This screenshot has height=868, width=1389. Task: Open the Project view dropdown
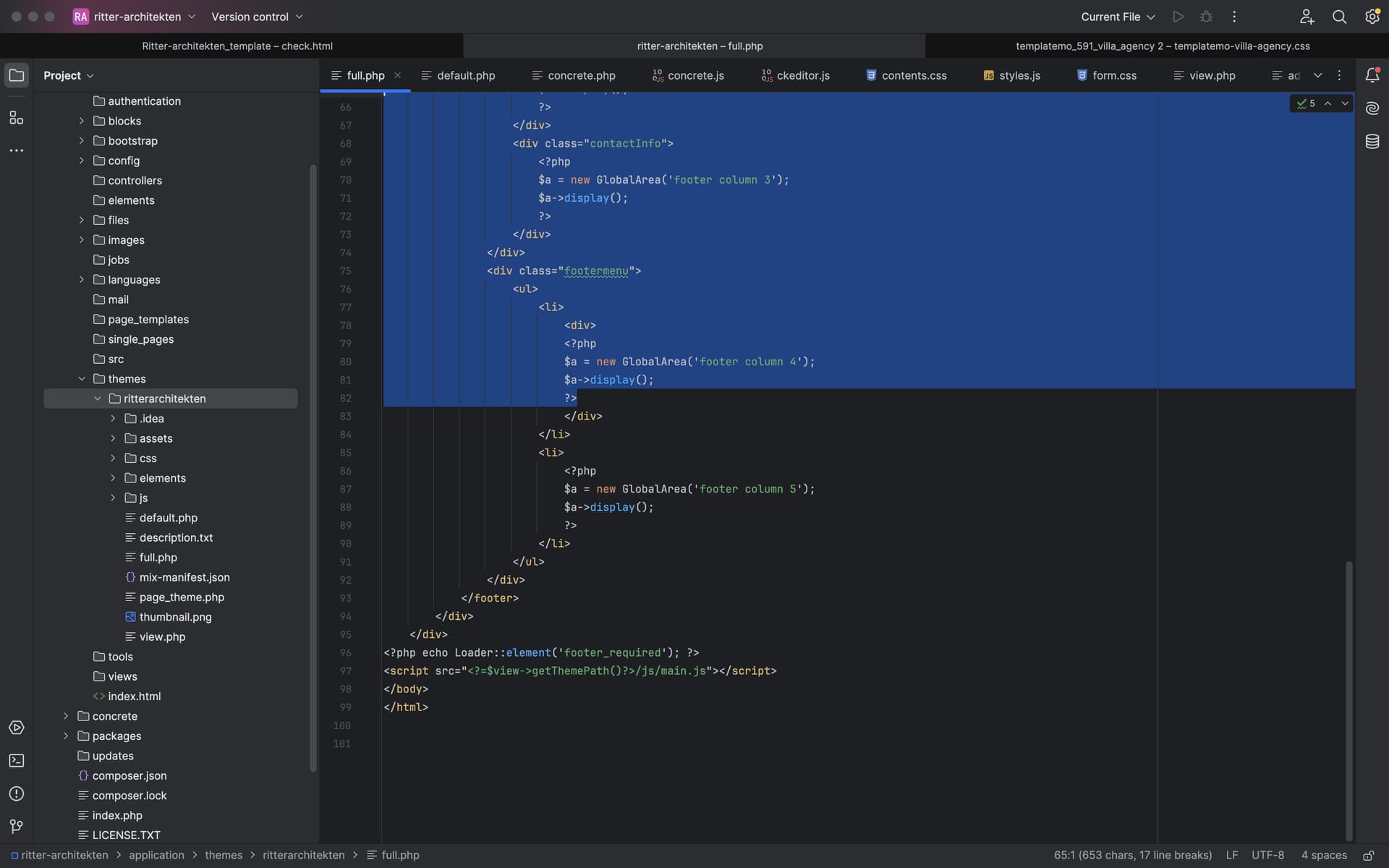click(69, 75)
